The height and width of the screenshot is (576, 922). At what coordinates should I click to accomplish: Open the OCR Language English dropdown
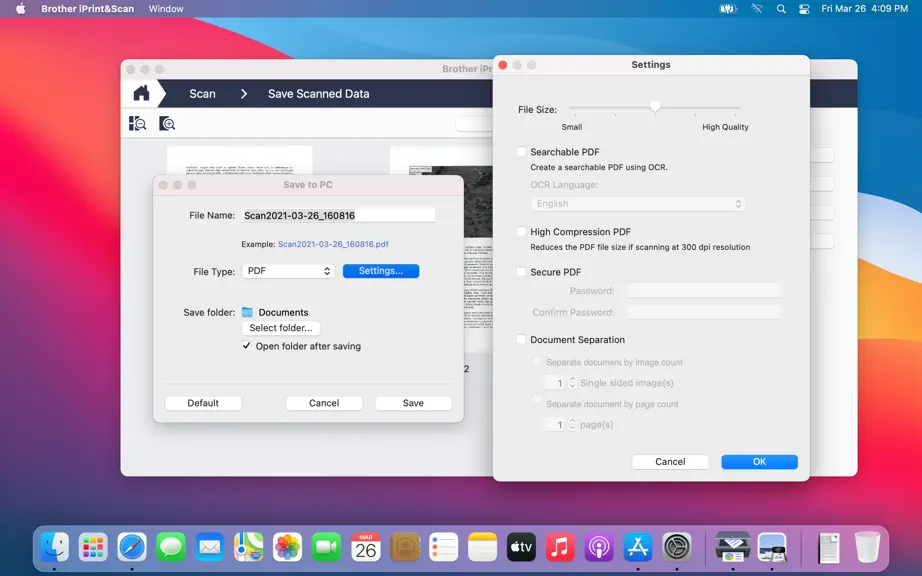(x=638, y=203)
